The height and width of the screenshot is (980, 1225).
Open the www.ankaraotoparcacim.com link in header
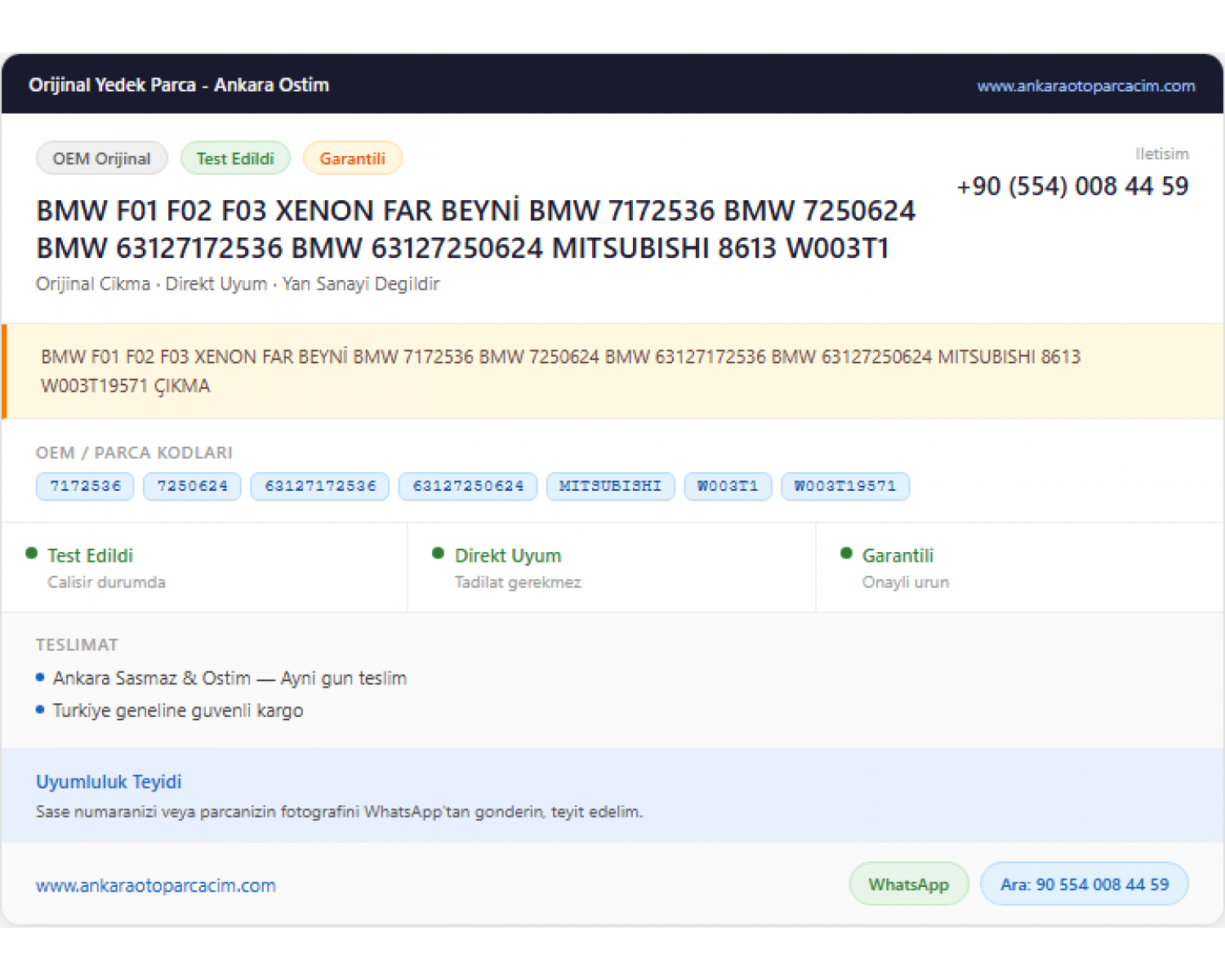point(1086,86)
